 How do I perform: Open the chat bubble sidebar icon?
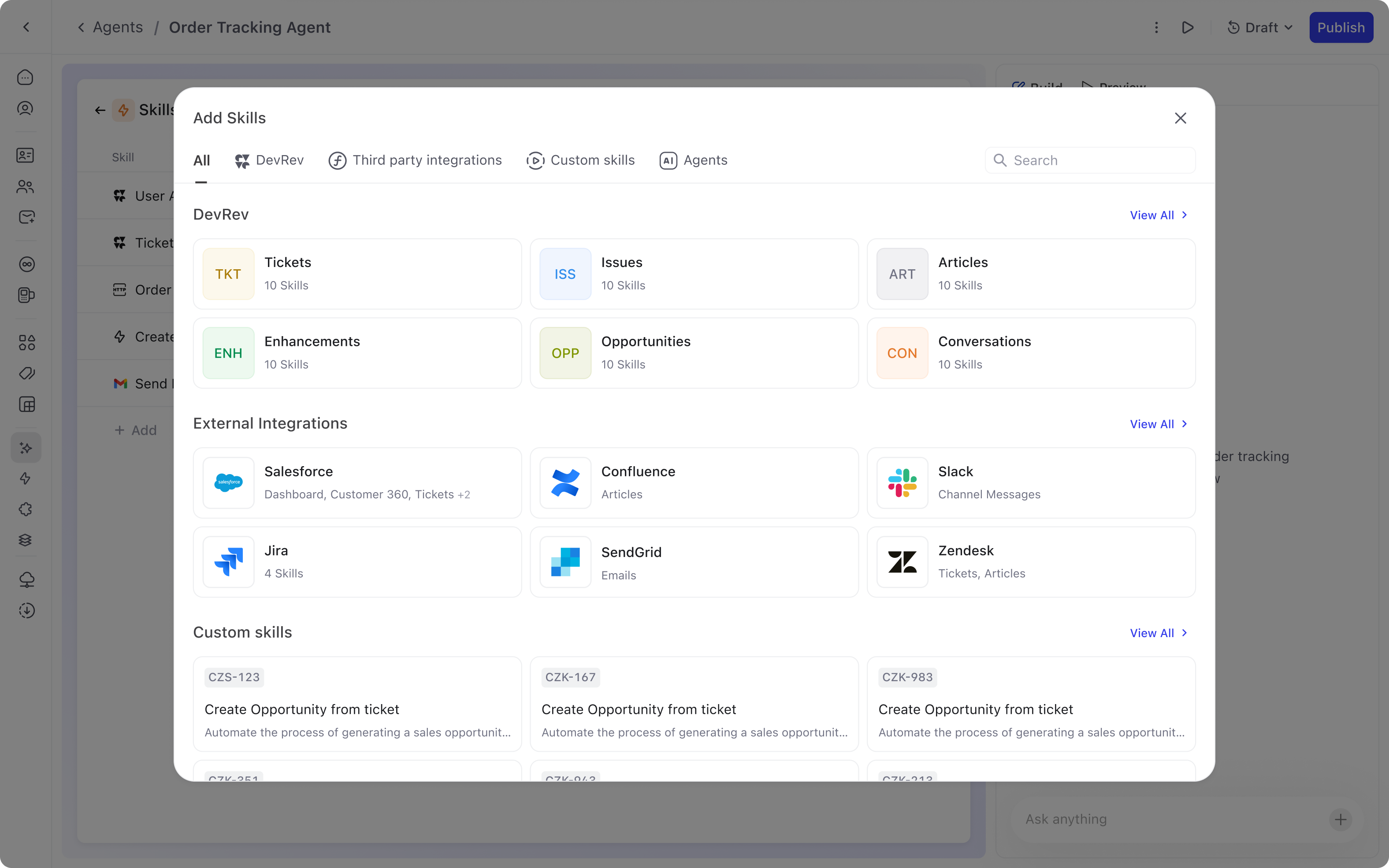click(25, 78)
